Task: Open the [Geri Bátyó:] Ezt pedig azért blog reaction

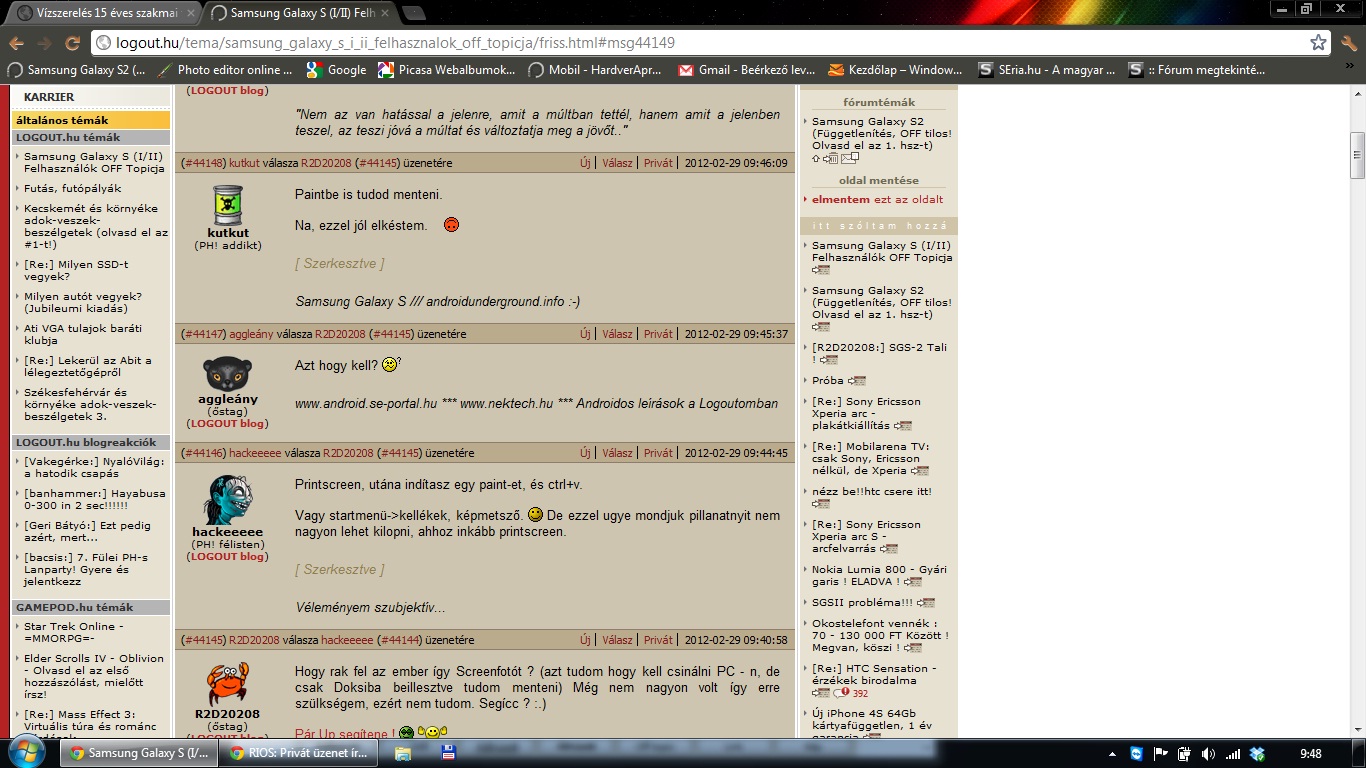Action: pyautogui.click(x=87, y=531)
